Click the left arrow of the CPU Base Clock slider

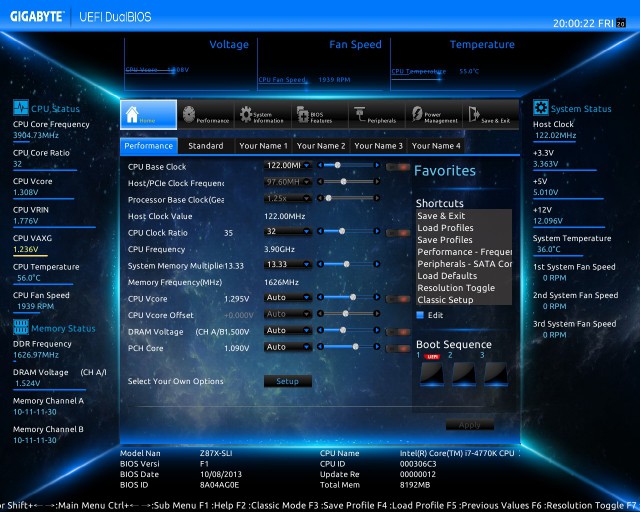320,165
